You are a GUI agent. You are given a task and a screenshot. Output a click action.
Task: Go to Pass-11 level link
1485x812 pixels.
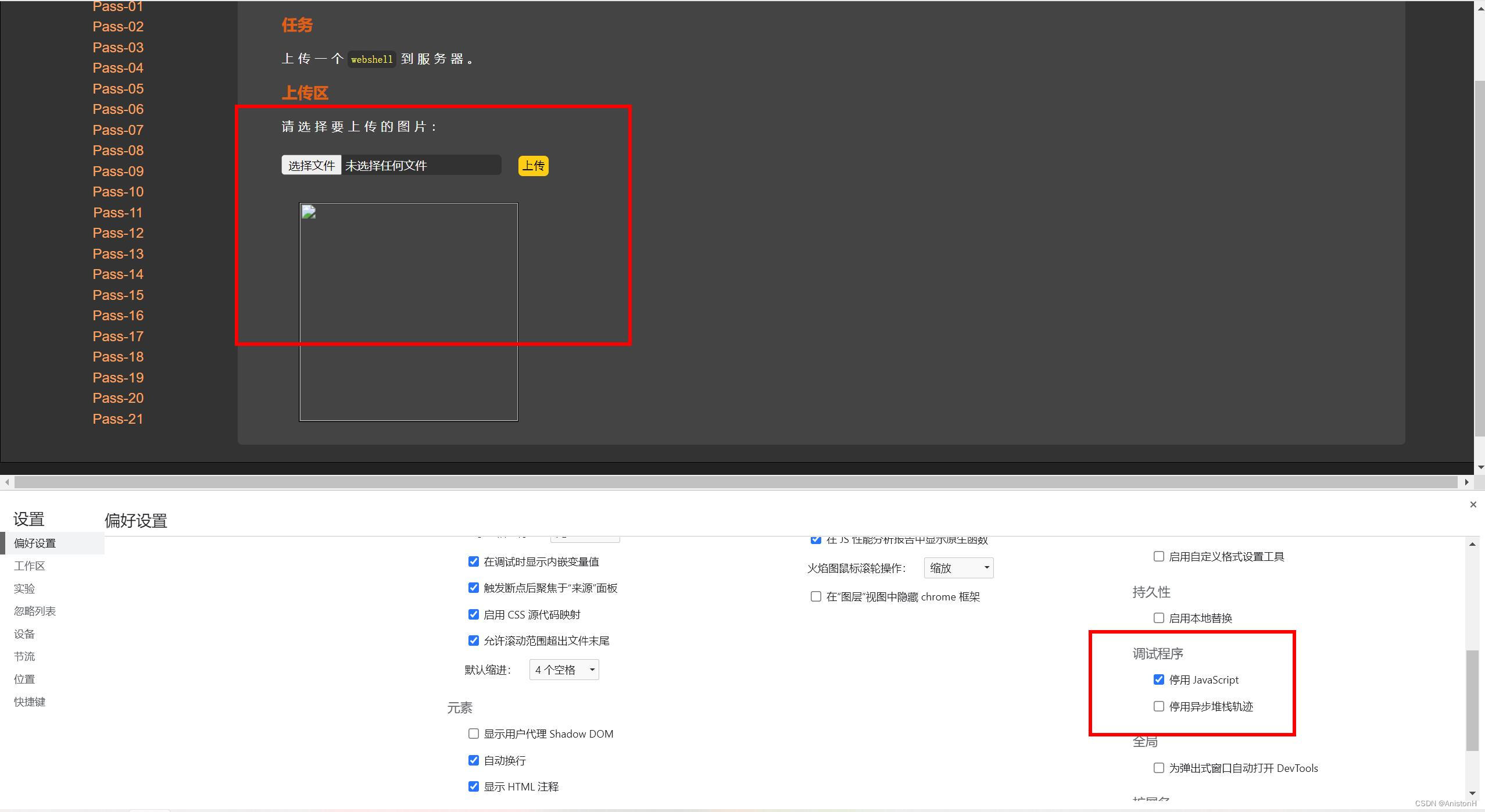click(x=118, y=212)
